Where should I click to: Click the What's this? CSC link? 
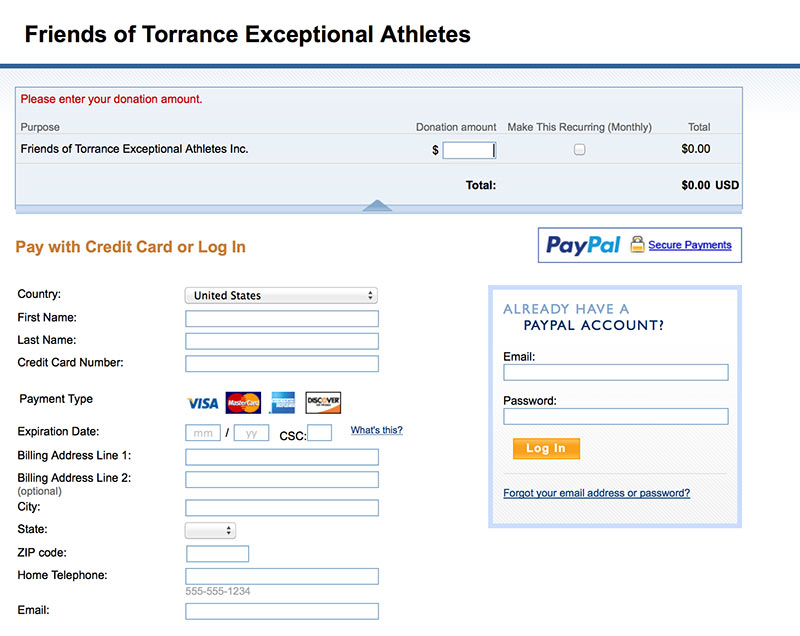tap(377, 430)
